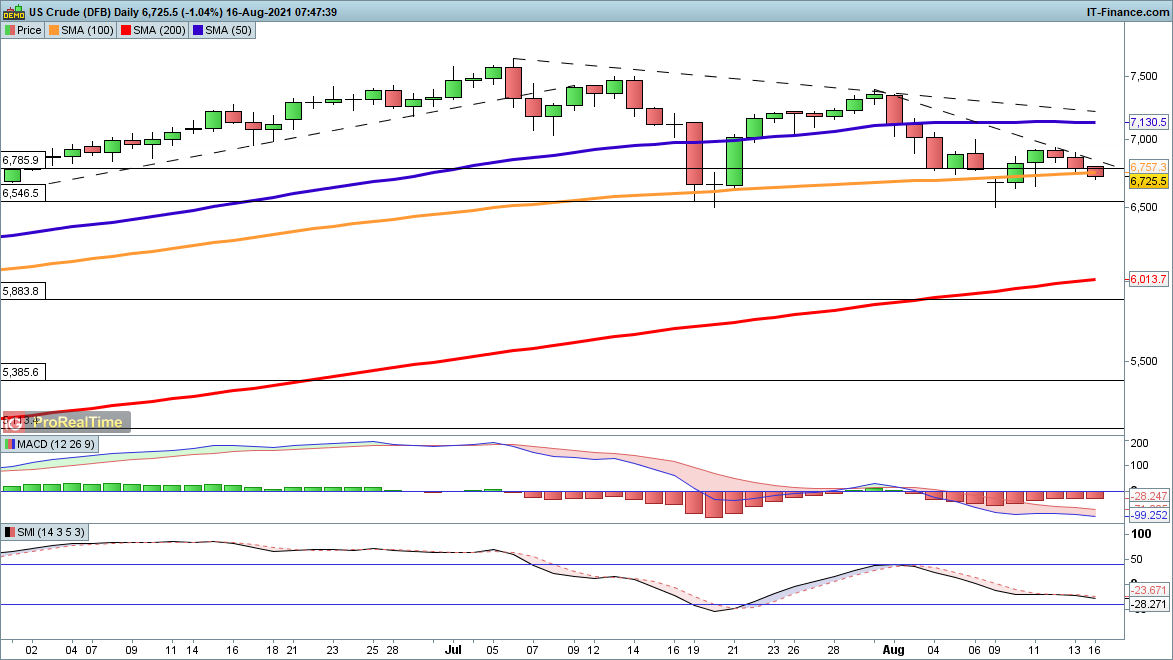Open the SMI (14 3 5 3) indicator label
Viewport: 1173px width, 660px height.
pyautogui.click(x=40, y=532)
